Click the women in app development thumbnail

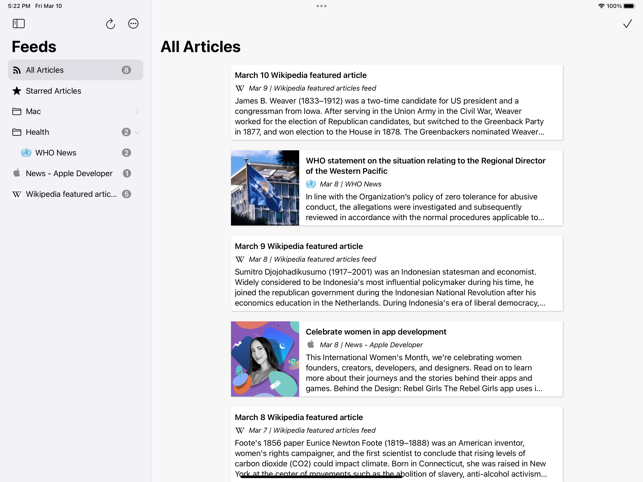pos(265,359)
